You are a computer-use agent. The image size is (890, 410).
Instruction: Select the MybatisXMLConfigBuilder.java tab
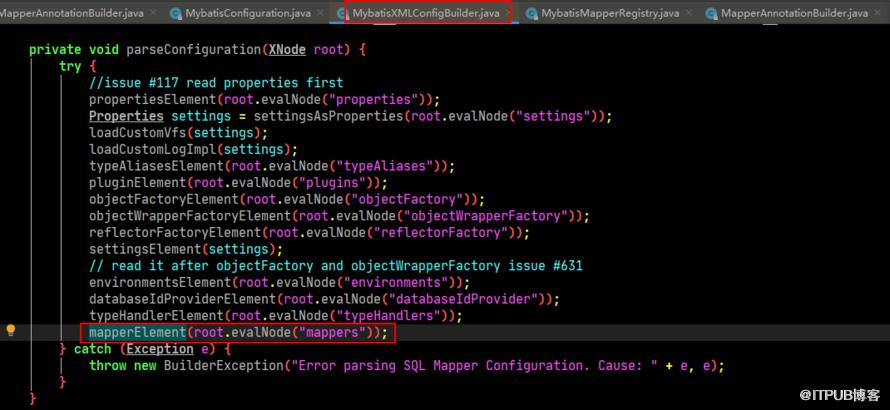tap(426, 12)
